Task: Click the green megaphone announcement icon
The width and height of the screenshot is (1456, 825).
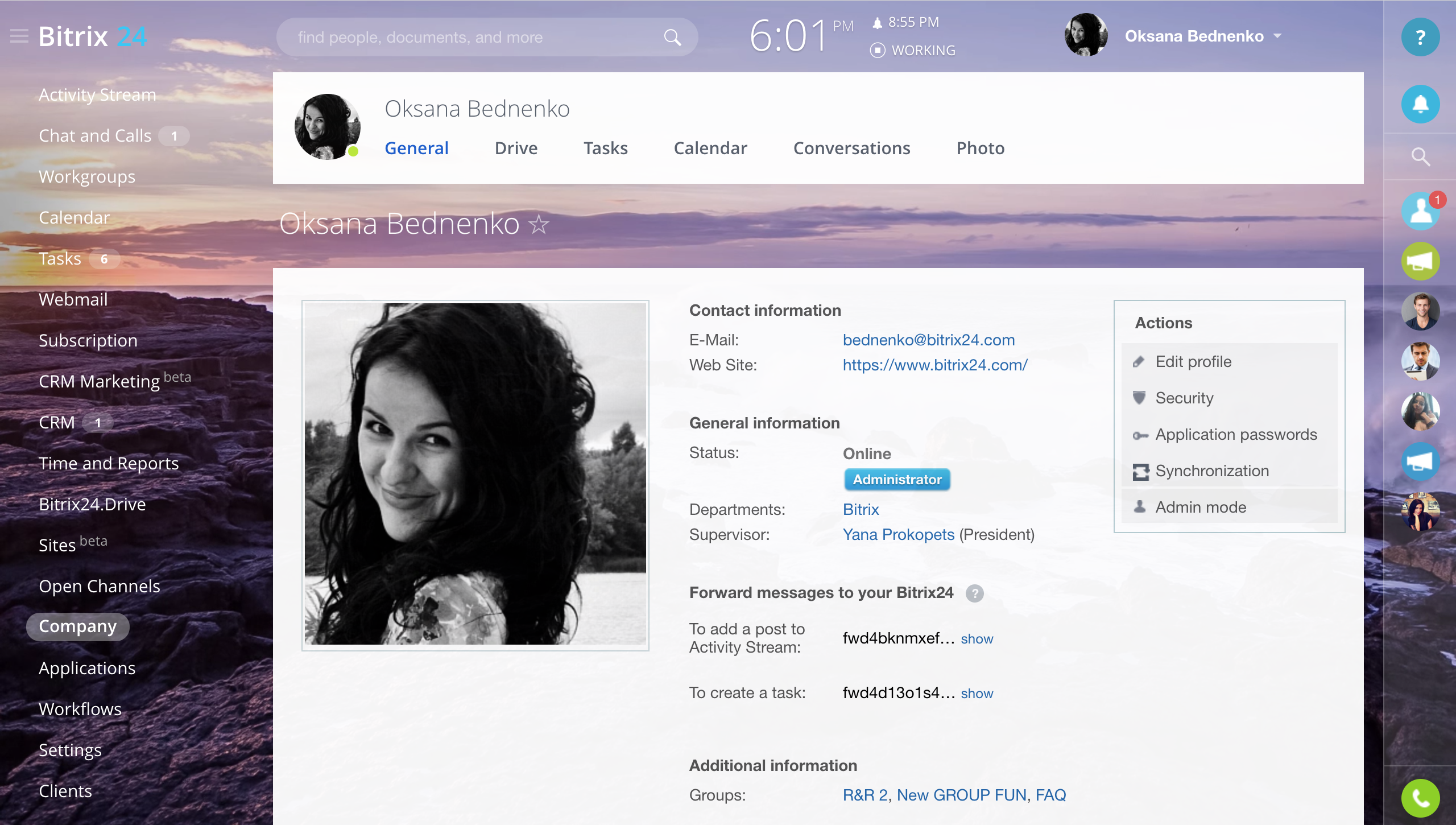Action: click(x=1420, y=261)
